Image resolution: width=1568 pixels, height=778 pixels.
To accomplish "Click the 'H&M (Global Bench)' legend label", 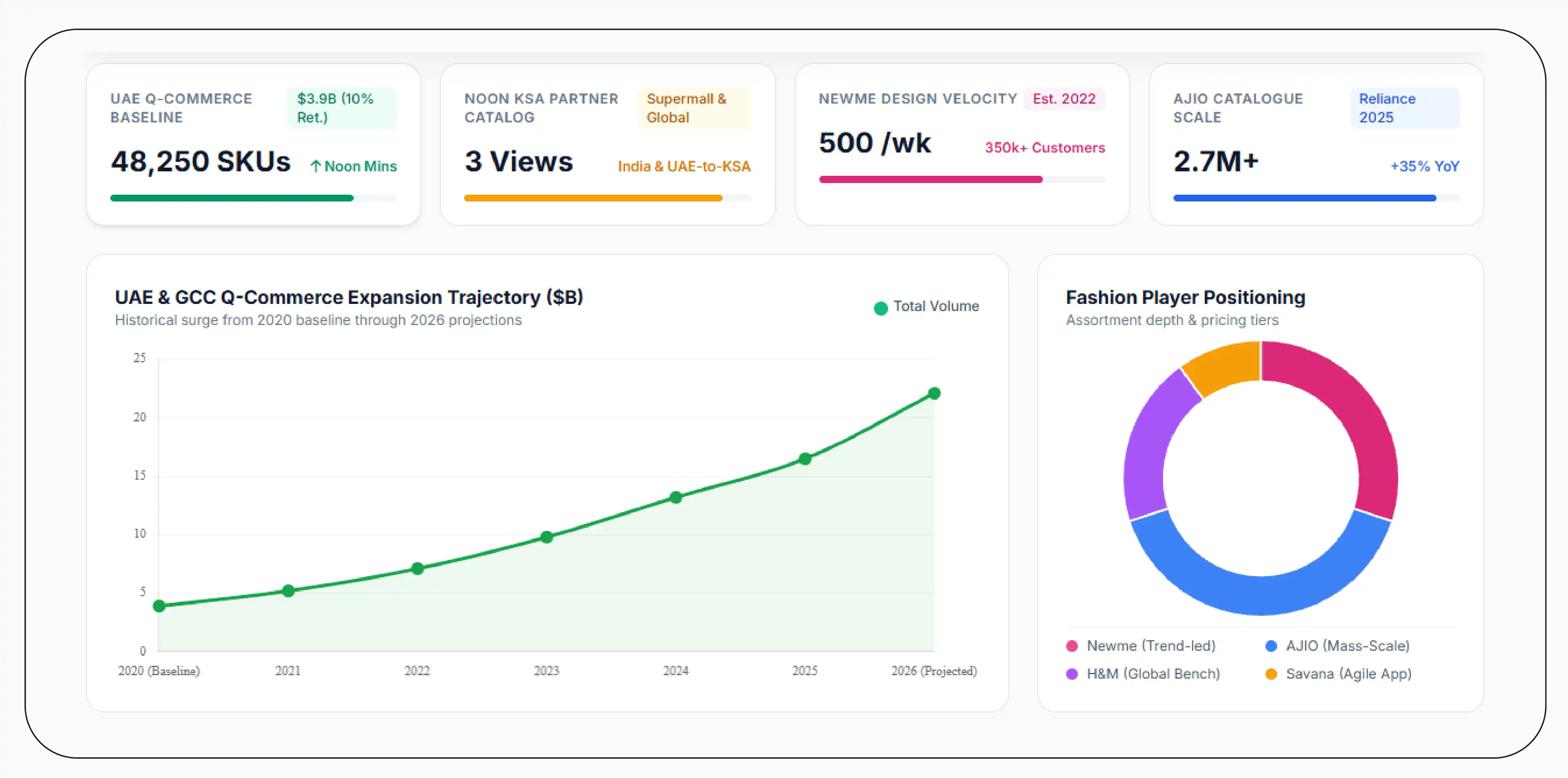I will [x=1154, y=674].
